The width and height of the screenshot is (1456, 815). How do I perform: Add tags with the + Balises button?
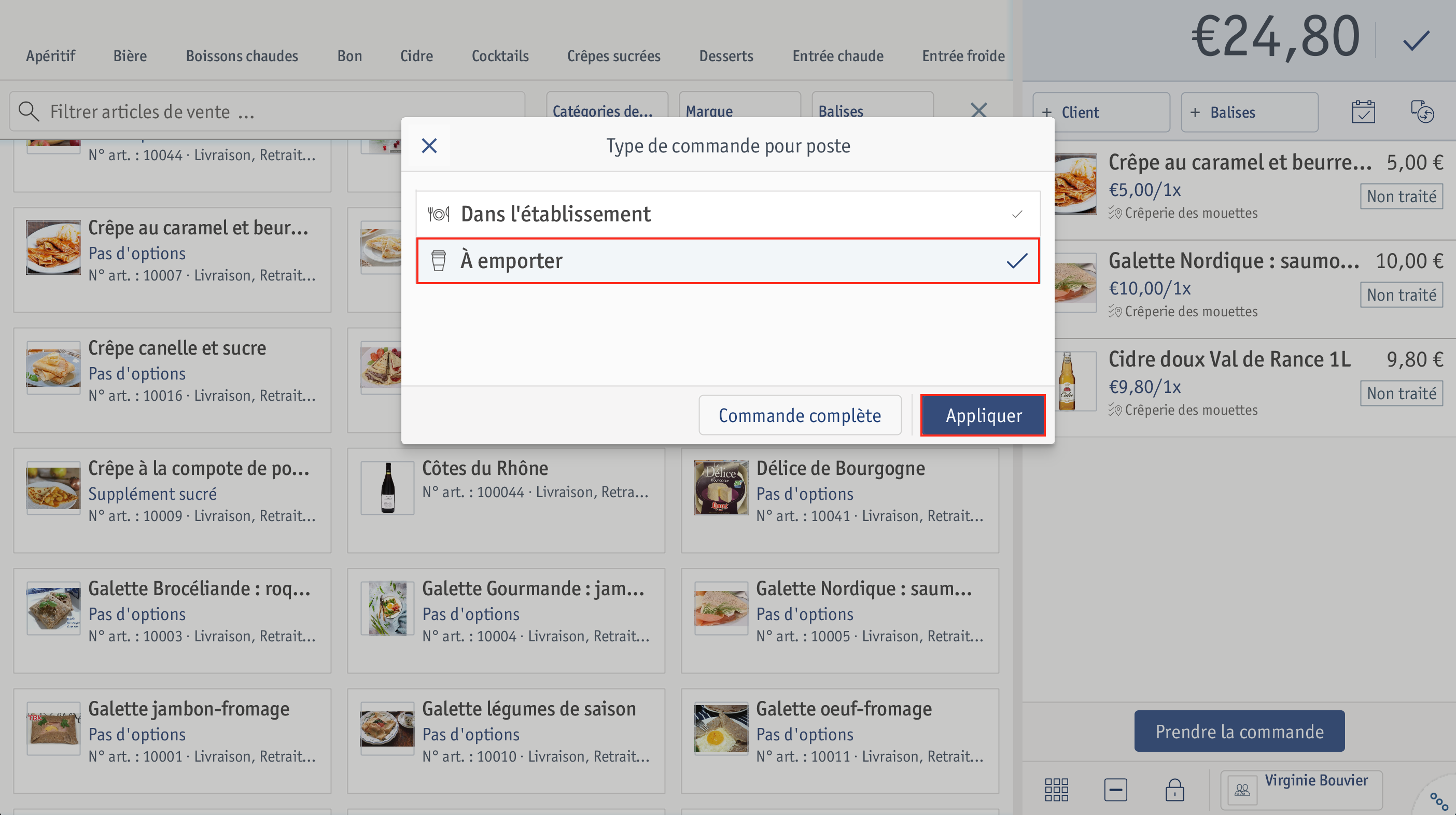pyautogui.click(x=1250, y=113)
